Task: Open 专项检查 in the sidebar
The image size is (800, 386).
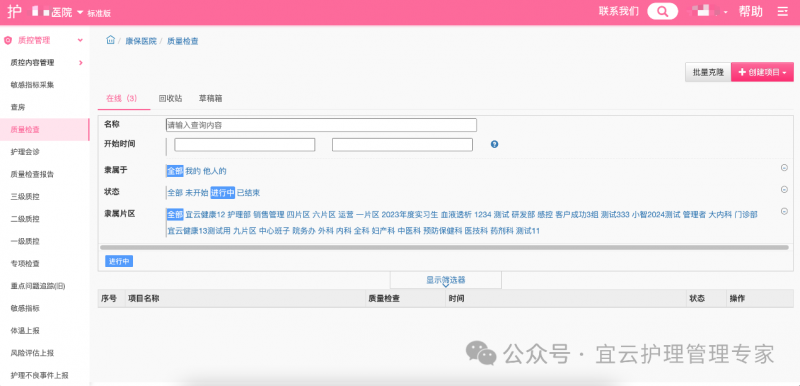Action: (25, 264)
